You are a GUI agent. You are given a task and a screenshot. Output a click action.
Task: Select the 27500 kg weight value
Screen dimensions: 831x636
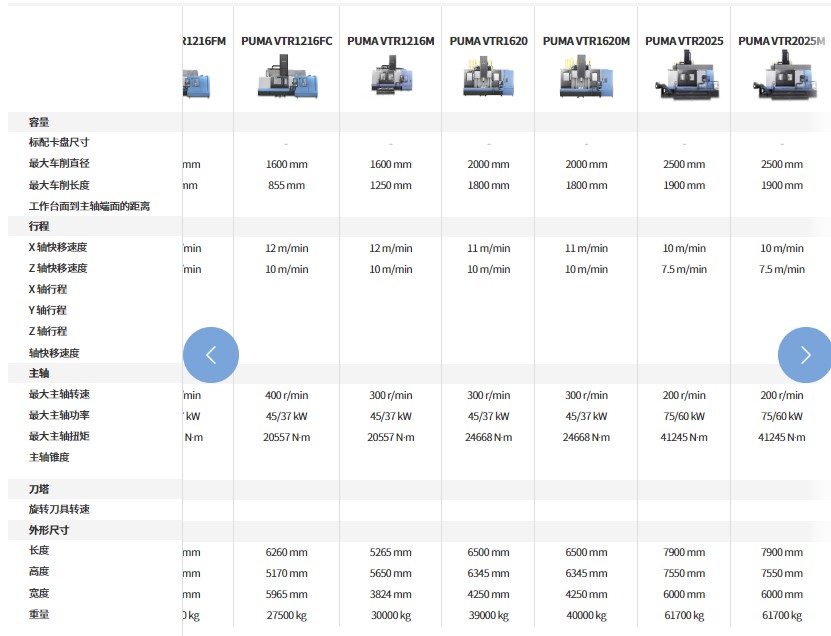[287, 616]
